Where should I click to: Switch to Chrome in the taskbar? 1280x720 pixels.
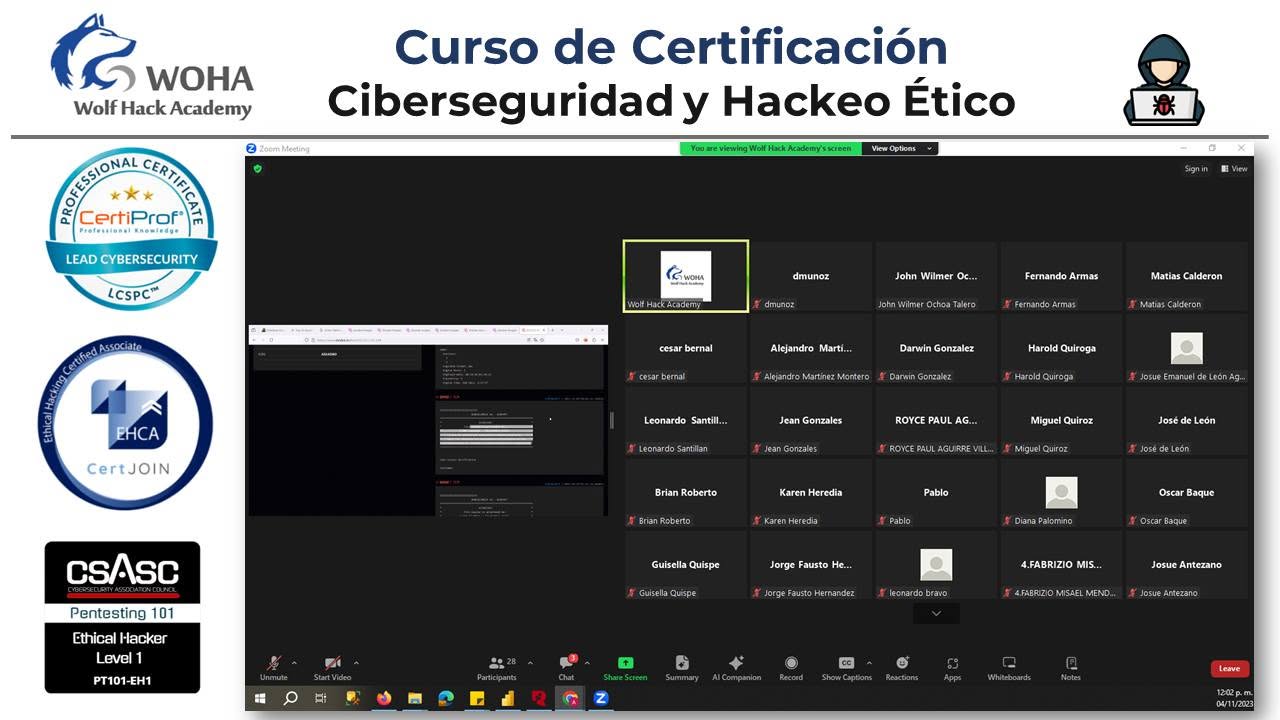click(x=570, y=698)
